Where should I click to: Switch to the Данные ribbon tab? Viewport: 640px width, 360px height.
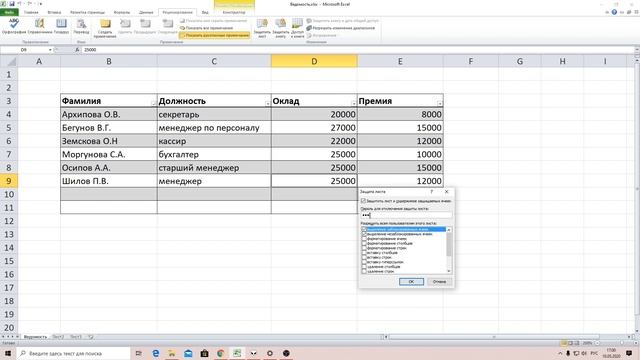tap(146, 12)
